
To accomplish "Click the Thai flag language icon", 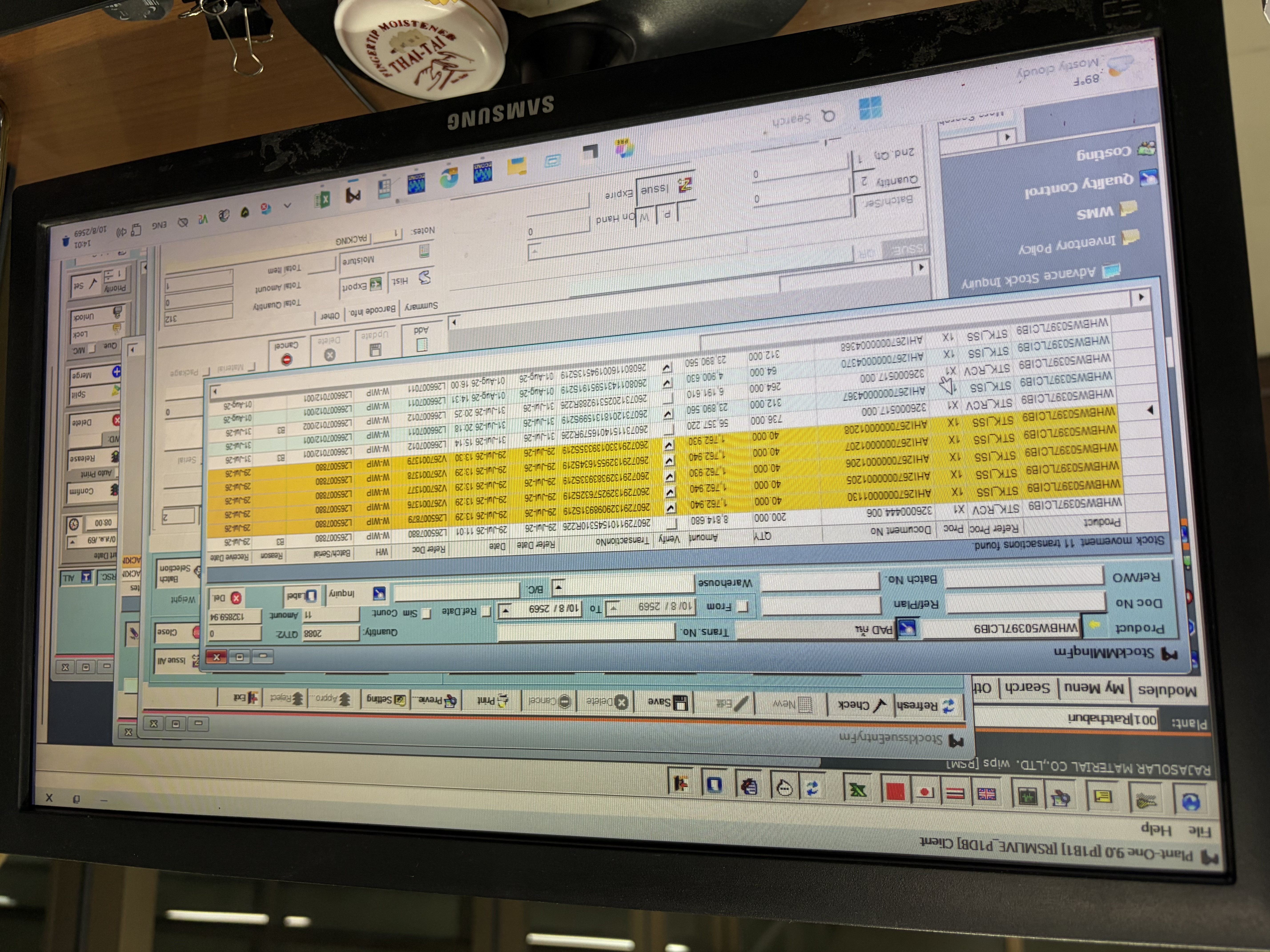I will (x=955, y=793).
